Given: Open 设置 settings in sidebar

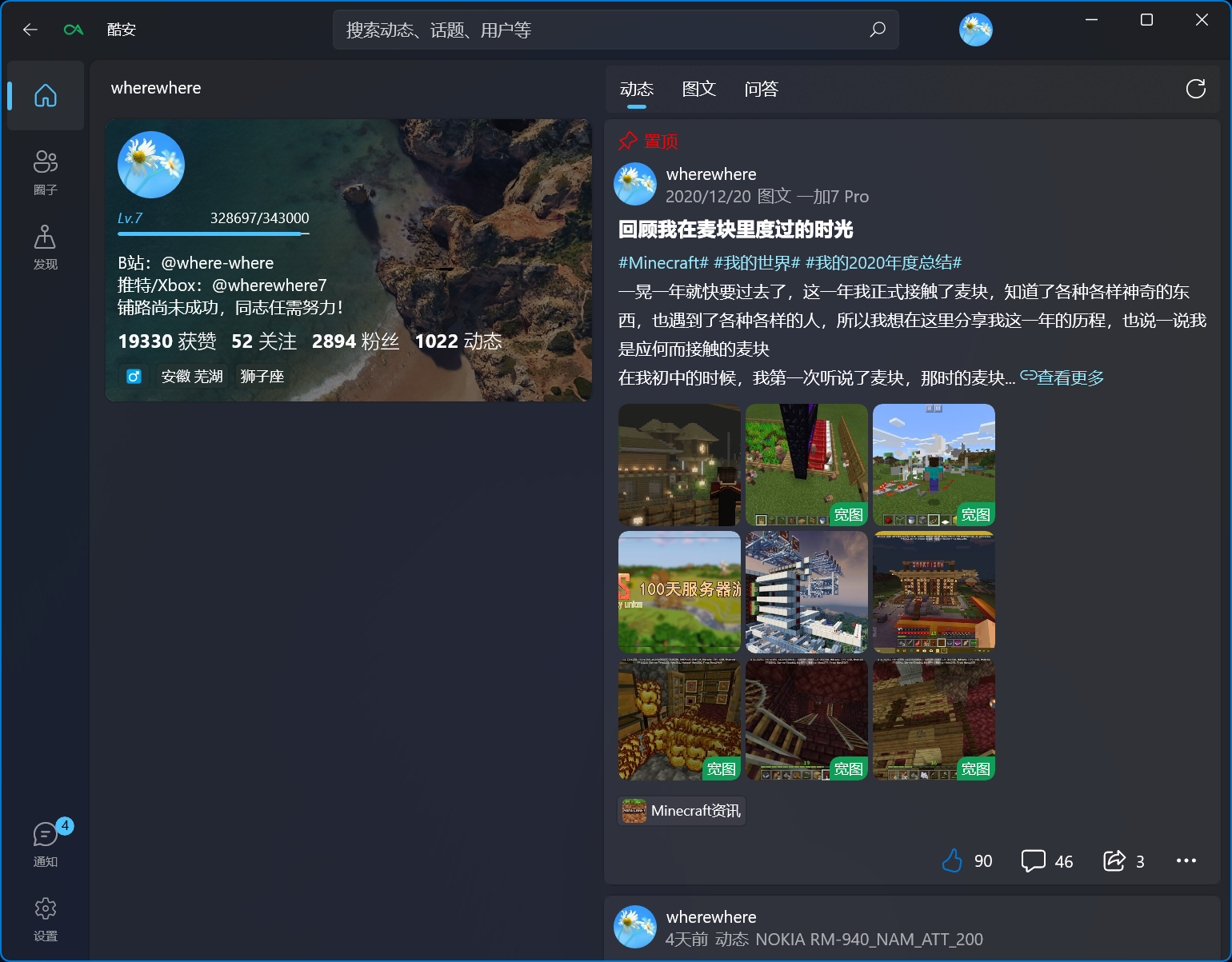Looking at the screenshot, I should coord(46,919).
